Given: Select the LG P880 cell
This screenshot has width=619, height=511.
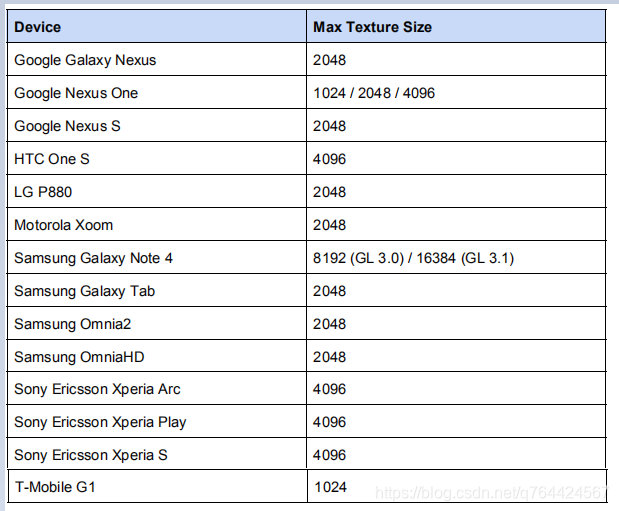Looking at the screenshot, I should pyautogui.click(x=44, y=192).
